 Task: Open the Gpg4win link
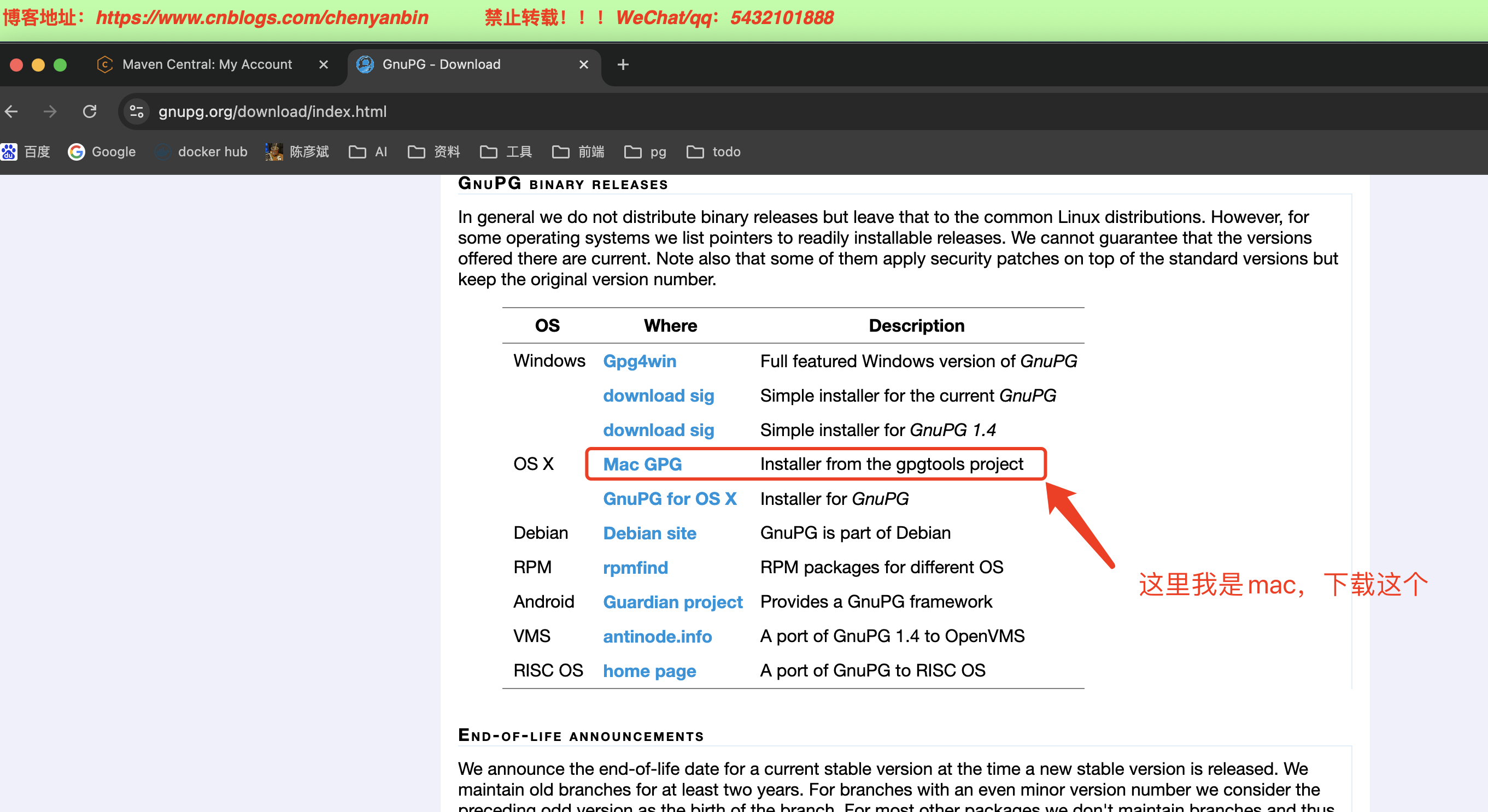pyautogui.click(x=640, y=362)
